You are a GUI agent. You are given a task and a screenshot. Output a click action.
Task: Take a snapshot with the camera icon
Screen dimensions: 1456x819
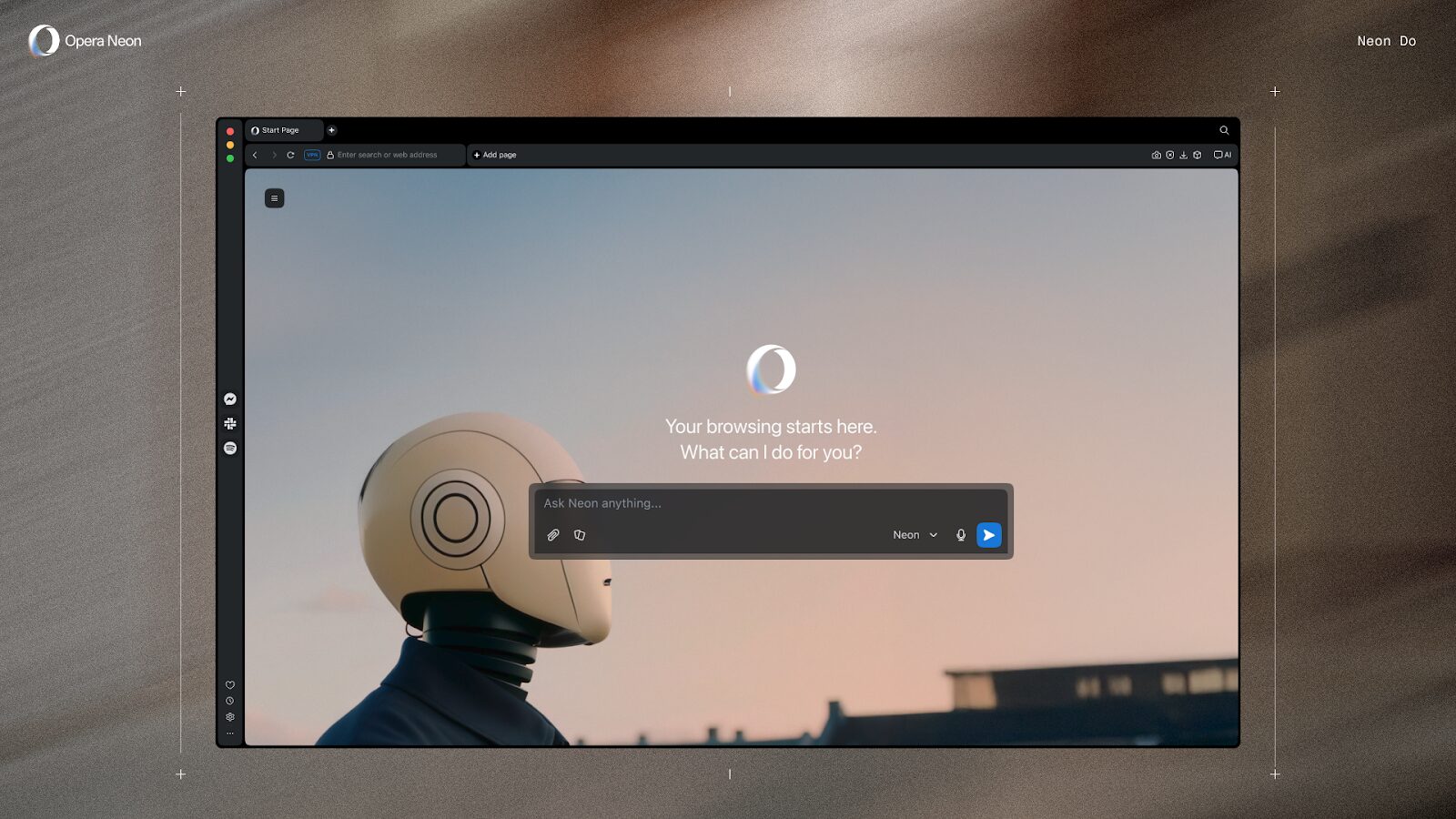coord(1156,156)
